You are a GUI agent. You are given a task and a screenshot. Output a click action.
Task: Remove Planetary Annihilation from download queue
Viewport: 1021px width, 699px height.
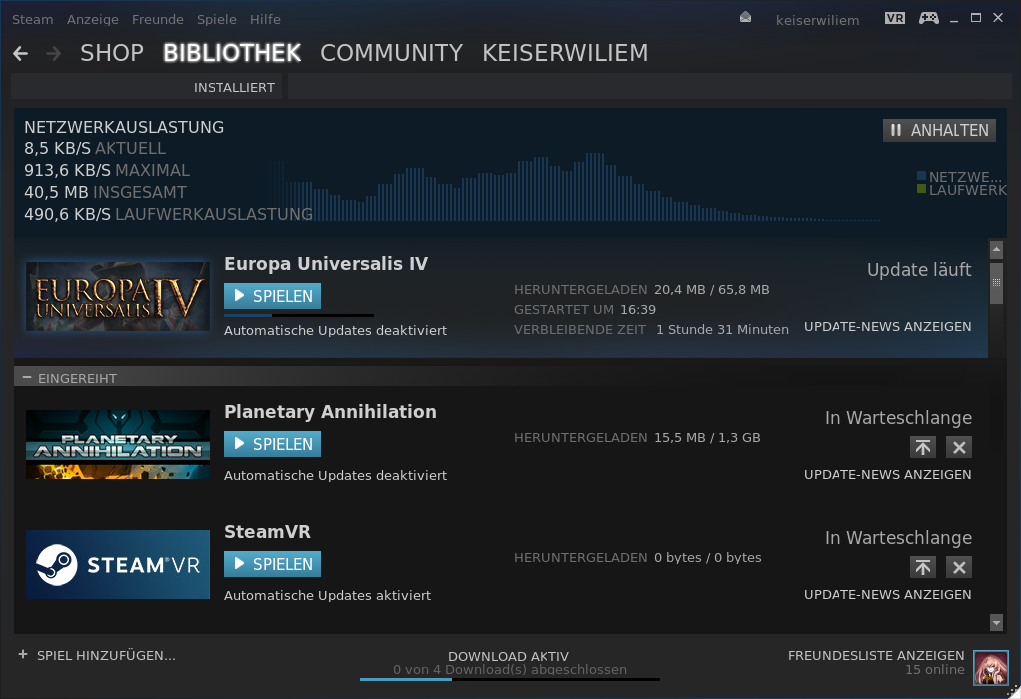click(x=959, y=447)
